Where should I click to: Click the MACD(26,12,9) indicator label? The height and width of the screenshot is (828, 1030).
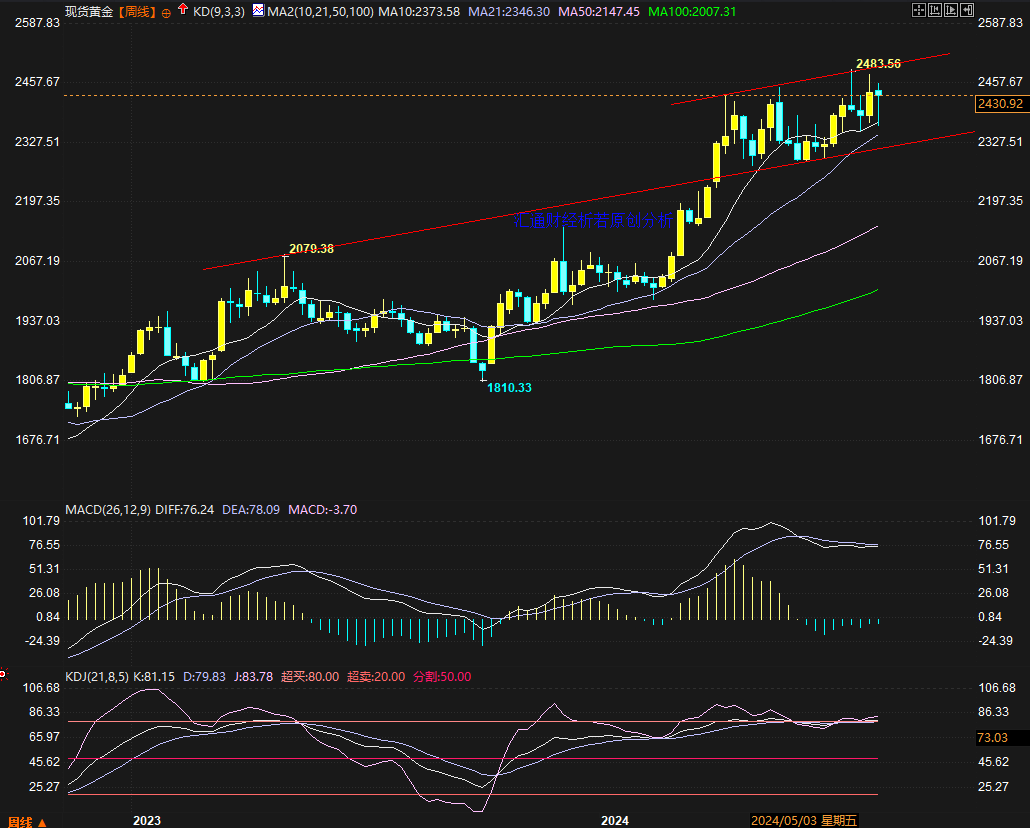coord(107,509)
